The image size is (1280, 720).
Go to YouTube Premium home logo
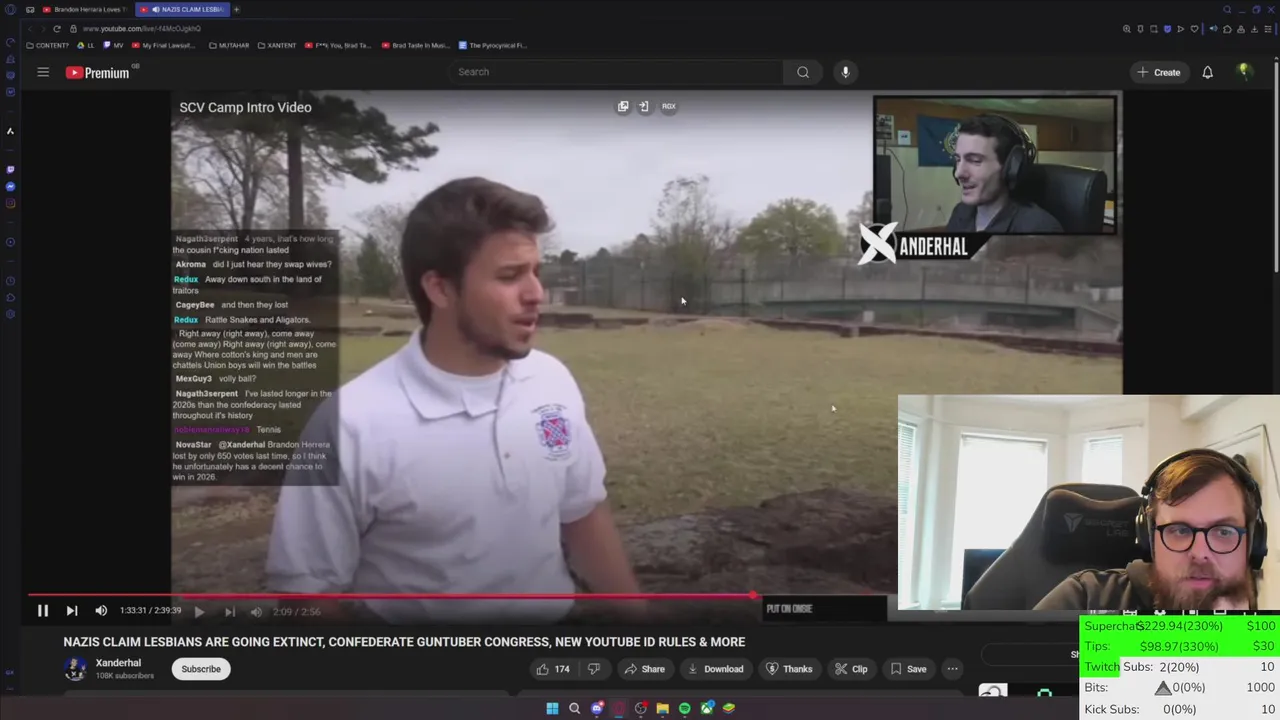point(98,72)
